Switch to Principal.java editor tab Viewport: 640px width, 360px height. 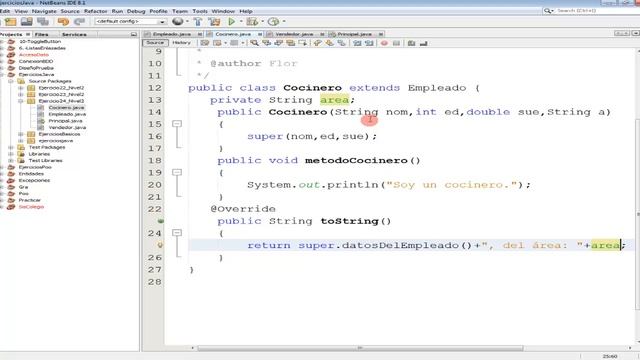pos(354,34)
